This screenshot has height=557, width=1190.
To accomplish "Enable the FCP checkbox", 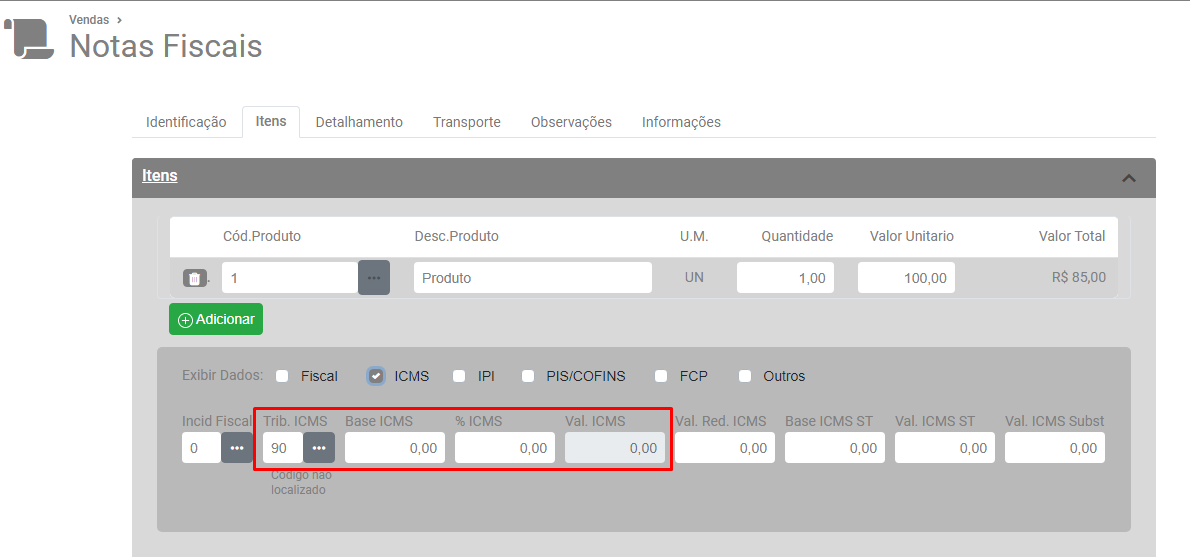I will point(661,376).
